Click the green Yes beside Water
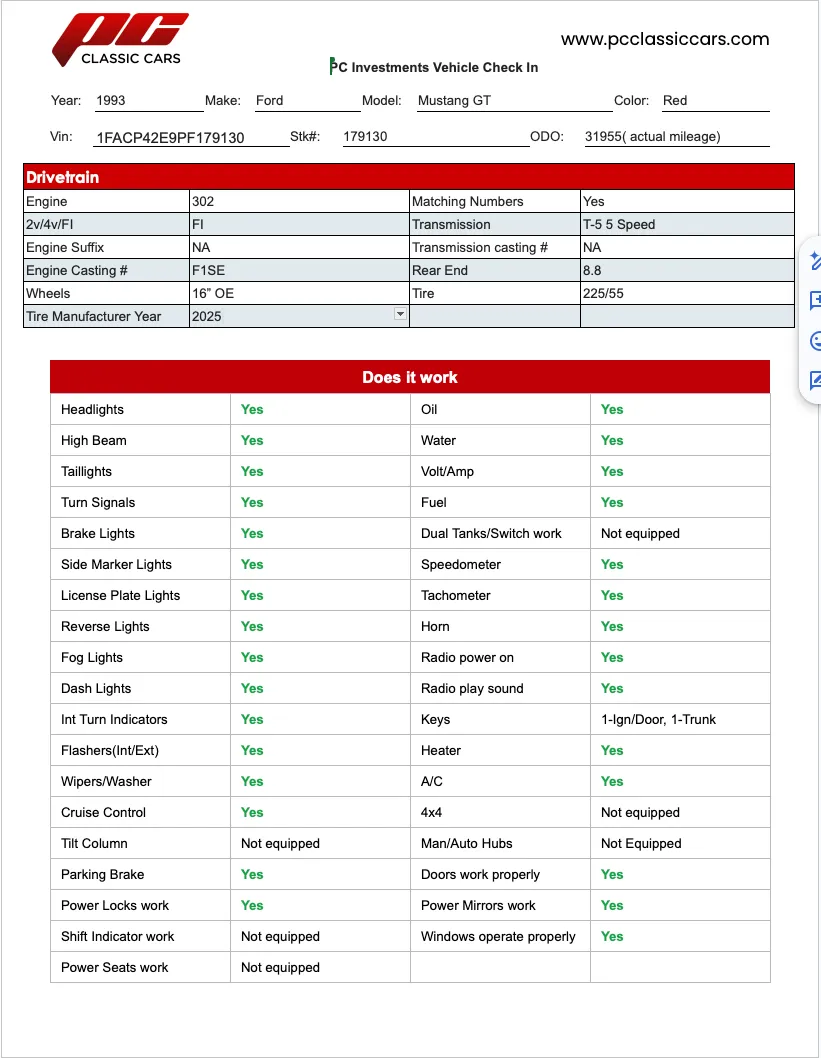The height and width of the screenshot is (1058, 821). point(612,441)
